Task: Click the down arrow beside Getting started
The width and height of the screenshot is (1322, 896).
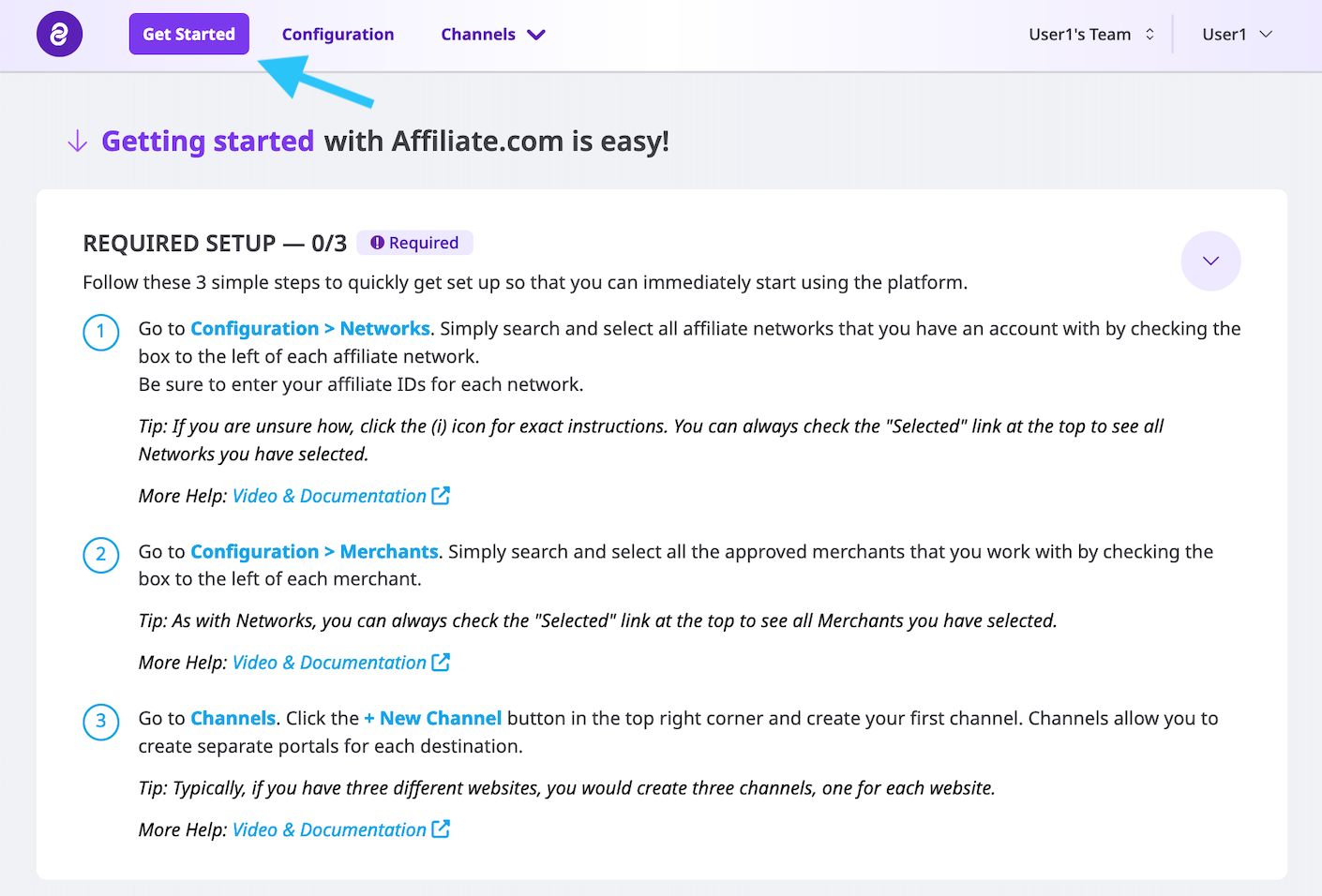Action: pos(78,142)
